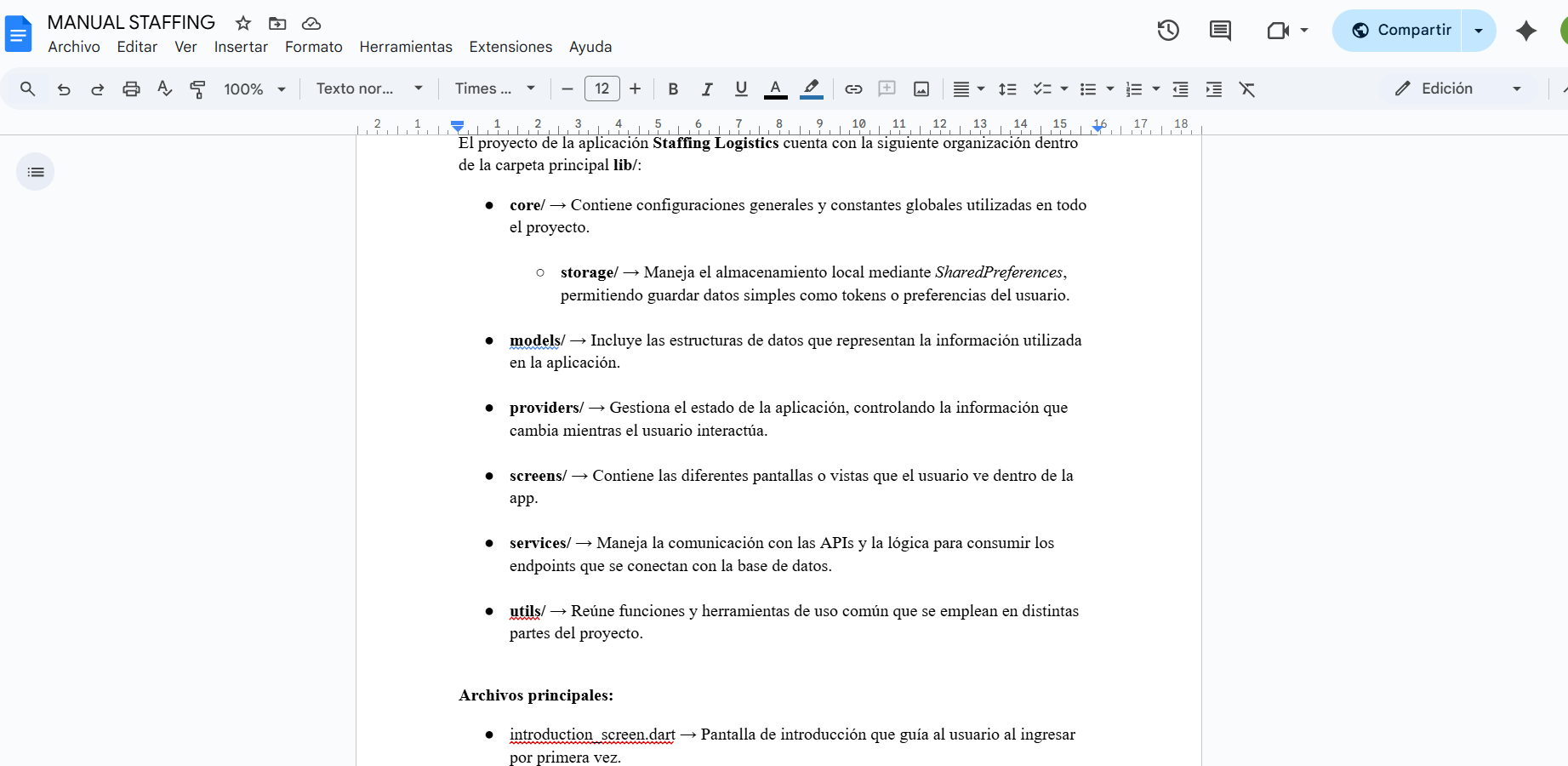Click the paint format roller icon
Screen dimensions: 1568x766
point(197,89)
